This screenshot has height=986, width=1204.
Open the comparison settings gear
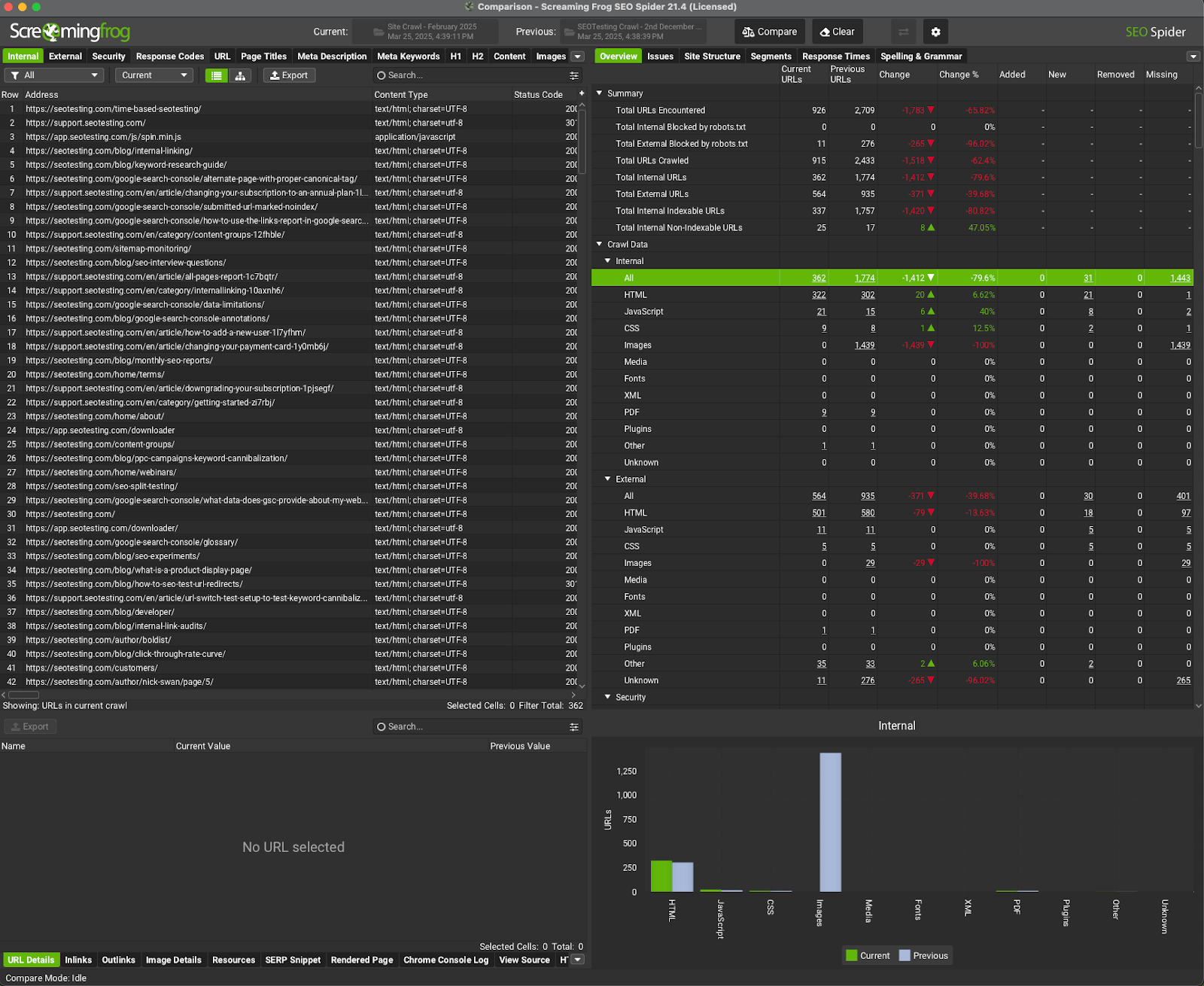click(935, 32)
